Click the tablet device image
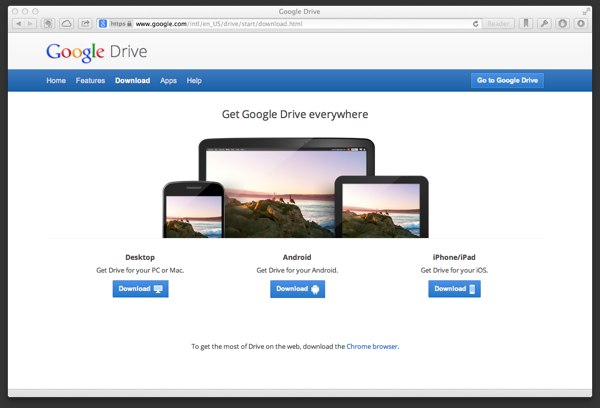Screen dimensions: 600x408 pos(382,207)
